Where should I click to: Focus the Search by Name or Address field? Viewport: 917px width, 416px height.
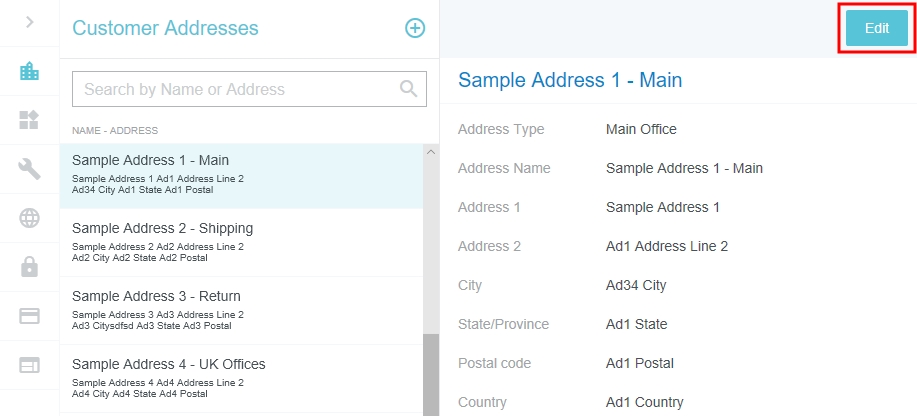pyautogui.click(x=235, y=89)
